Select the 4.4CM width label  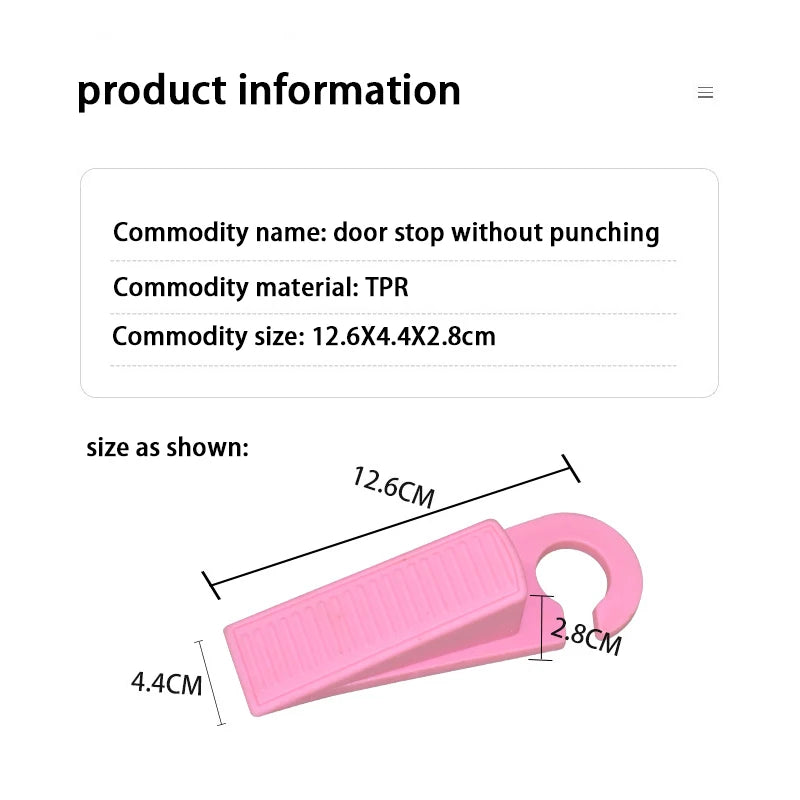[x=166, y=684]
